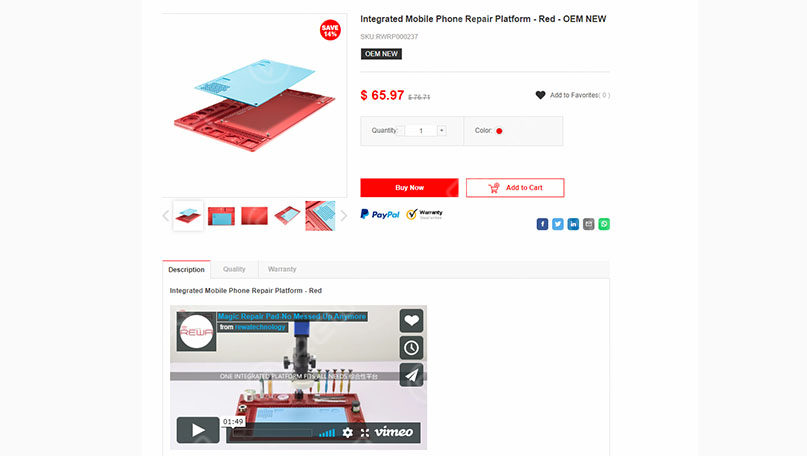Show next product thumbnails arrow
This screenshot has height=456, width=807.
click(x=344, y=216)
